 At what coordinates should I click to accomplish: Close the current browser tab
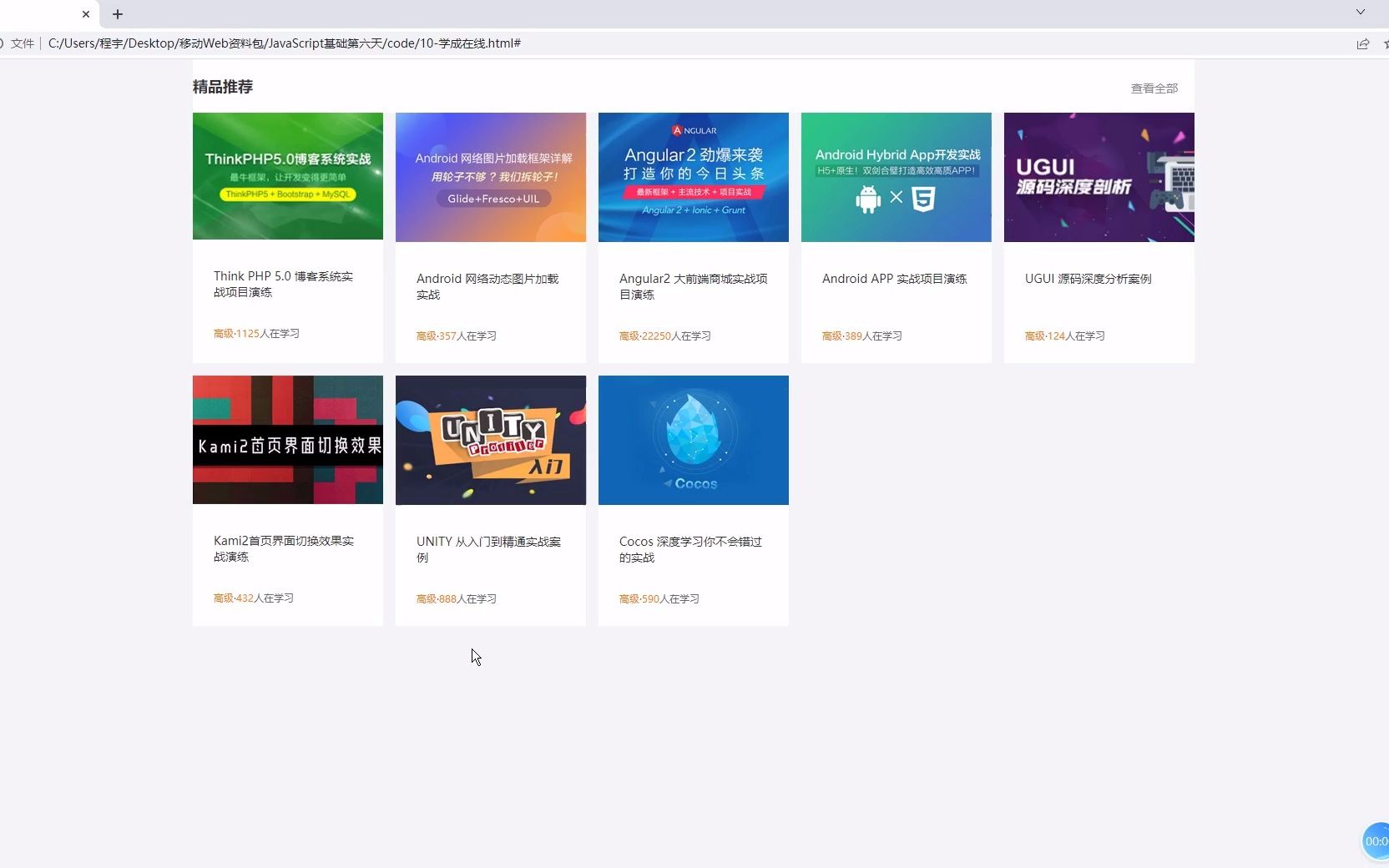[x=85, y=14]
